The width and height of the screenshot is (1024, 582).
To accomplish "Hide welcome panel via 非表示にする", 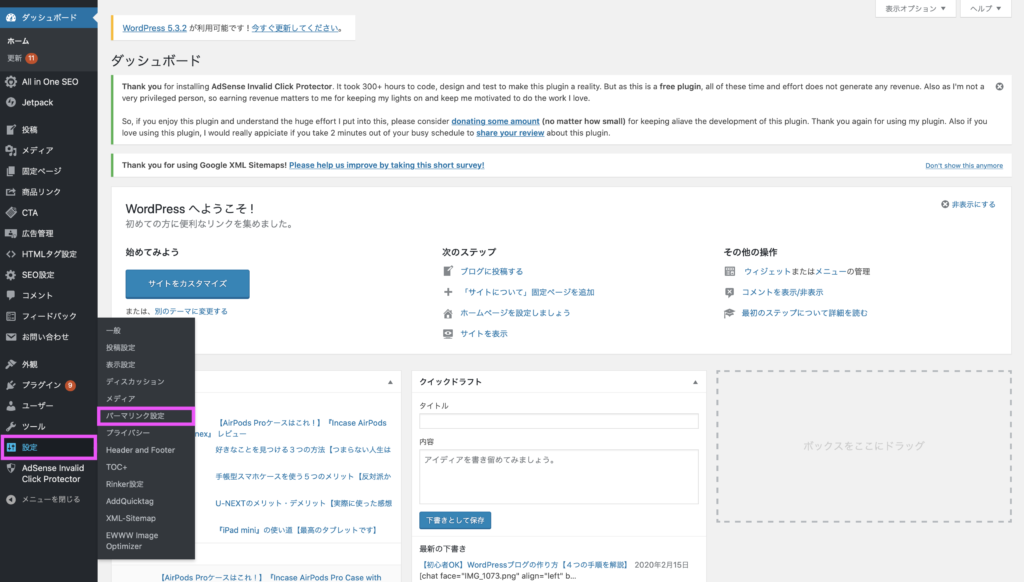I will (x=968, y=204).
